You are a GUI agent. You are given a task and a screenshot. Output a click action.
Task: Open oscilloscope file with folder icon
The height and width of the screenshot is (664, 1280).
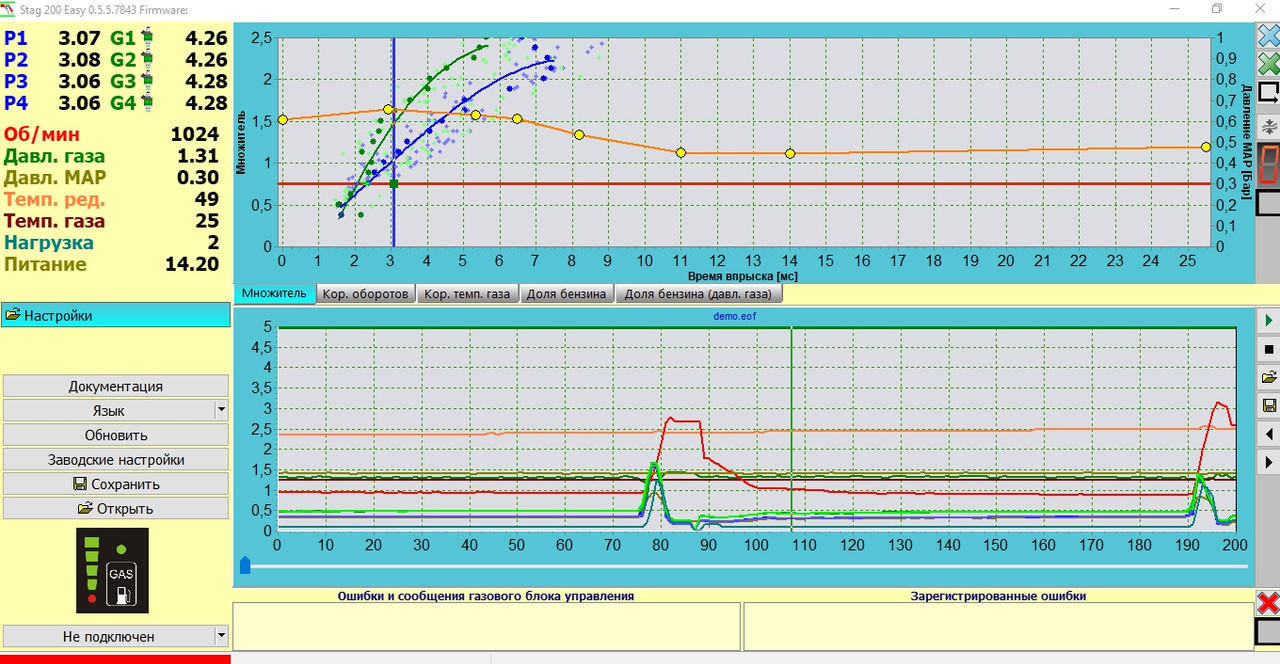coord(1268,377)
